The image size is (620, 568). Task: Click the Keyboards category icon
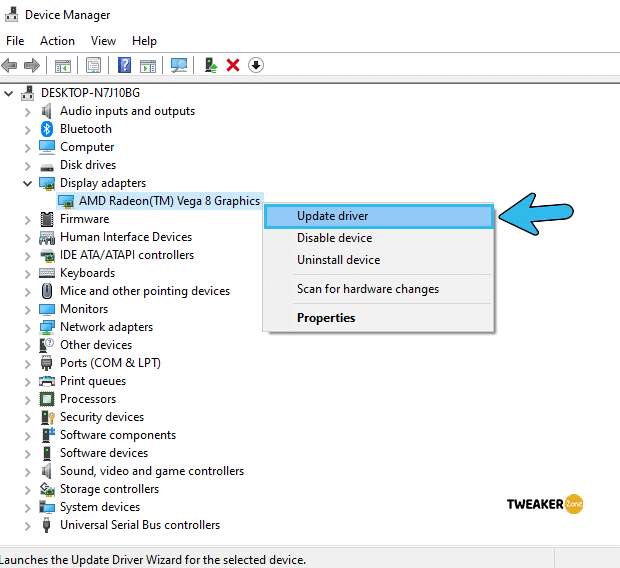point(47,273)
